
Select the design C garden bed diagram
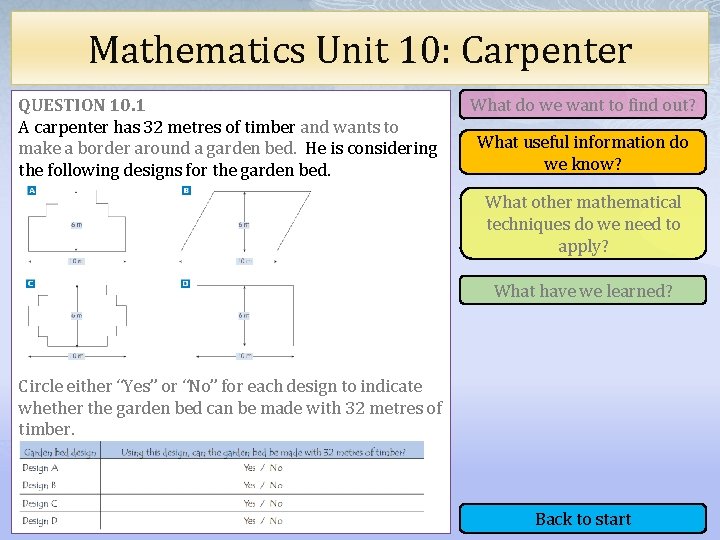coord(77,321)
